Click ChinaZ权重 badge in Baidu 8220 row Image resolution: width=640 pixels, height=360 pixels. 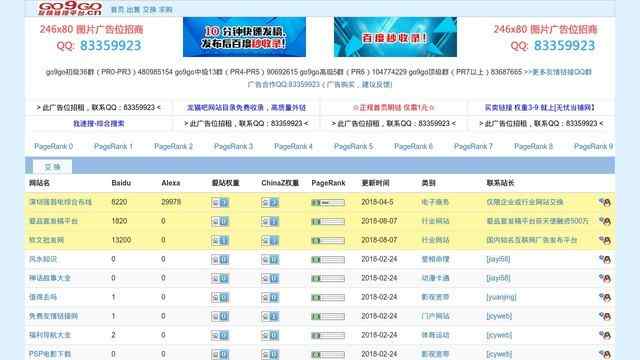click(x=270, y=202)
